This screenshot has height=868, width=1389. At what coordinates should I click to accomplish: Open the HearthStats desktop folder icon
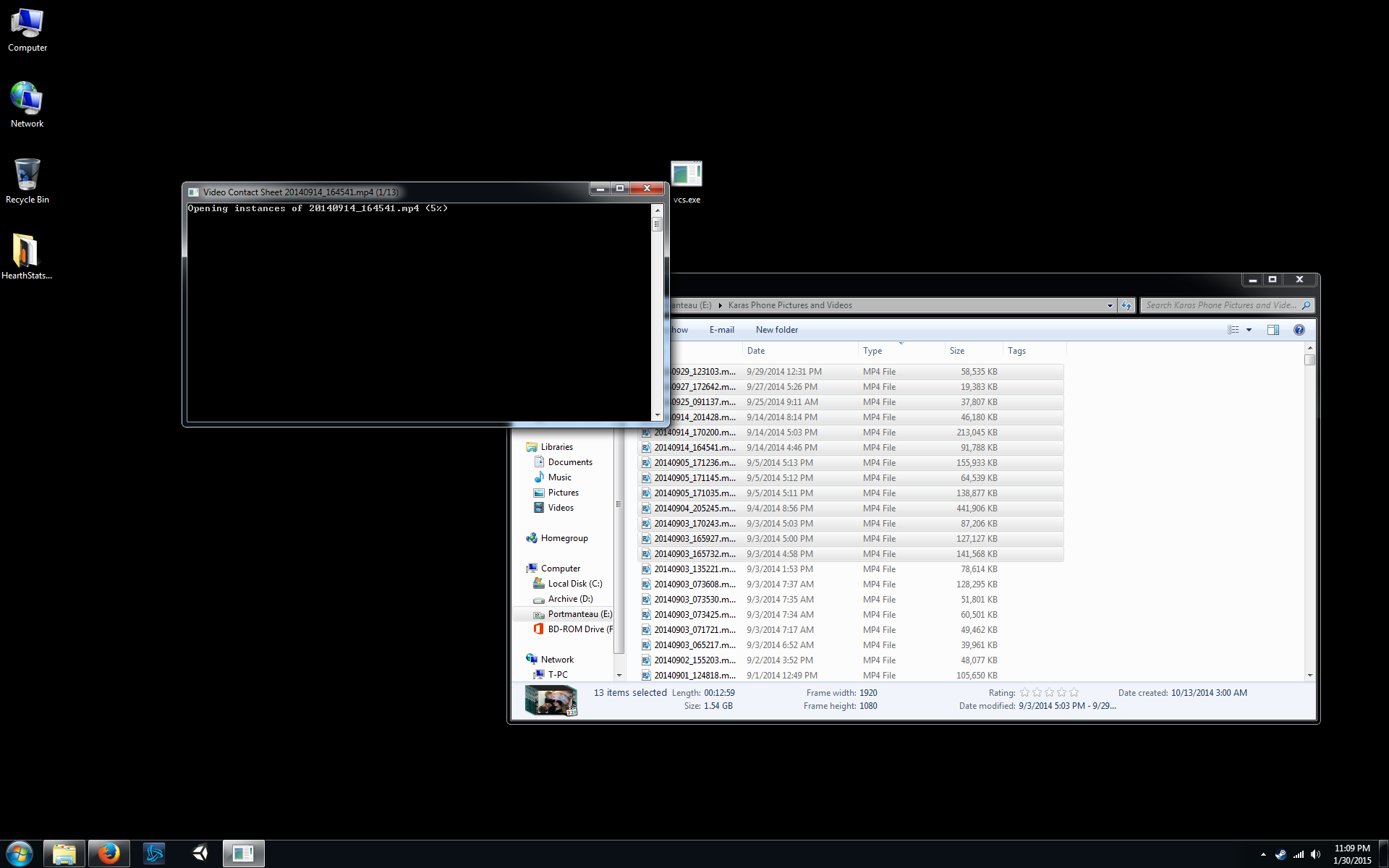[26, 252]
